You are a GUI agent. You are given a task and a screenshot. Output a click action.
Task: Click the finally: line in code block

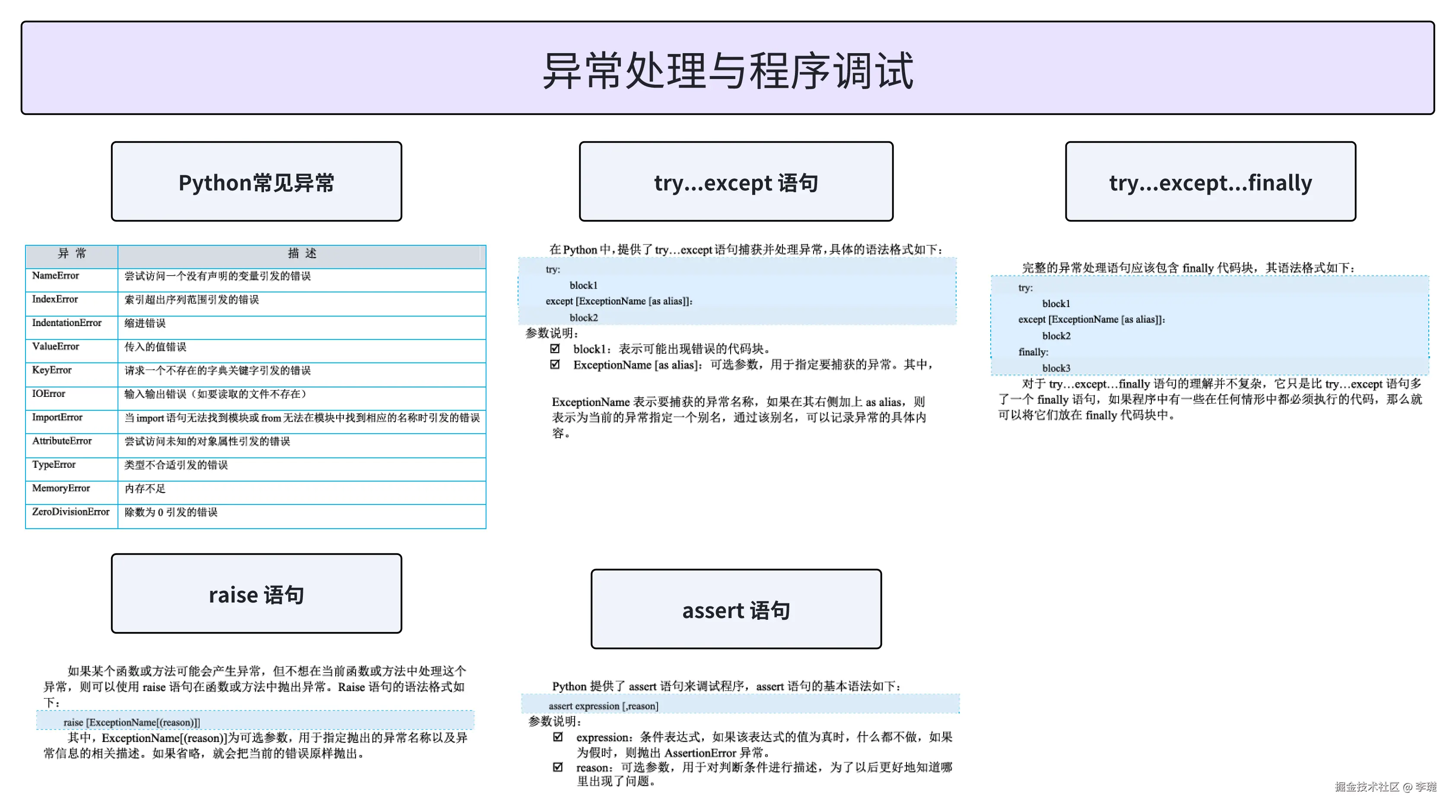click(x=1033, y=352)
